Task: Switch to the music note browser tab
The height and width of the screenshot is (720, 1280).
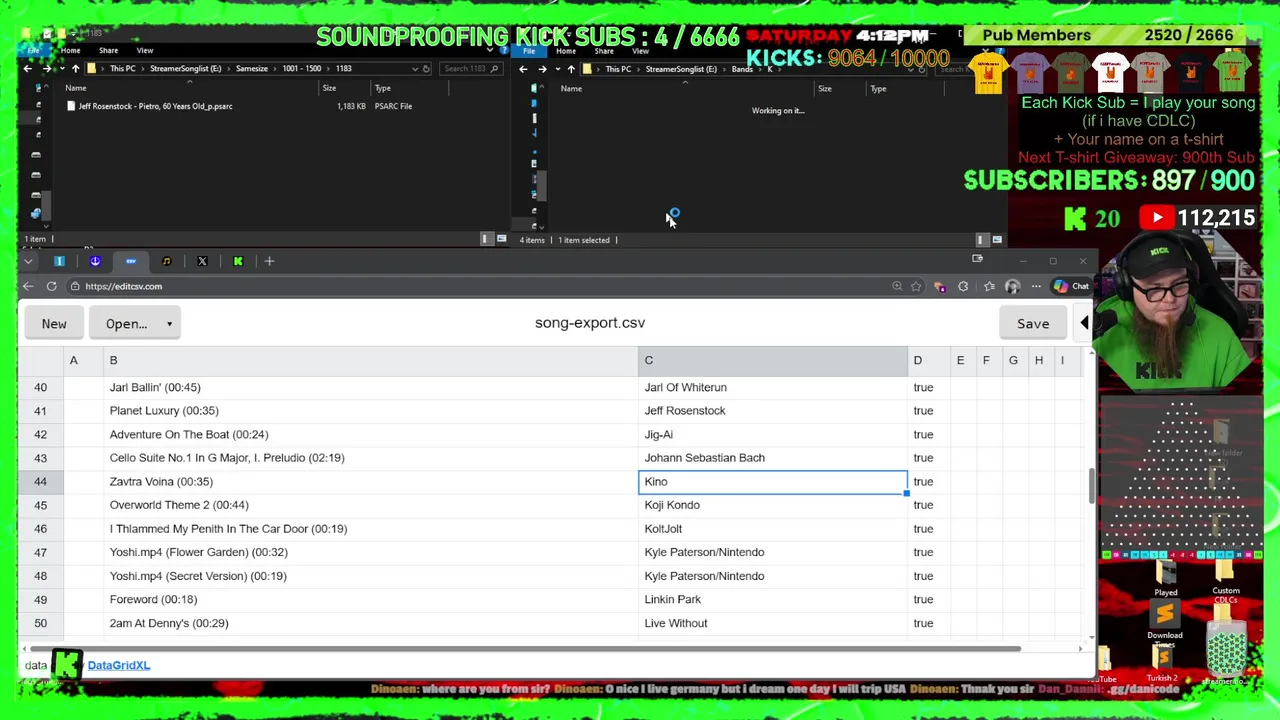Action: click(166, 261)
